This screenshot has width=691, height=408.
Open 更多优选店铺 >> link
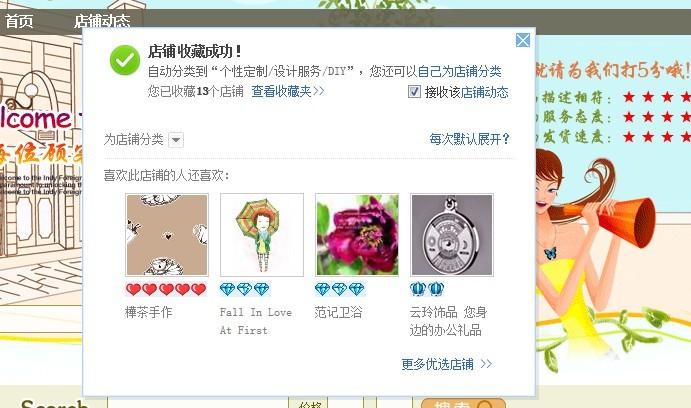(x=446, y=364)
